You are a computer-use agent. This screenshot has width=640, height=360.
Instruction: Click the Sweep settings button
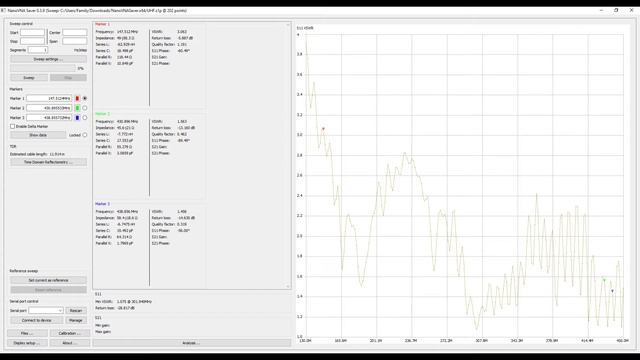point(48,59)
